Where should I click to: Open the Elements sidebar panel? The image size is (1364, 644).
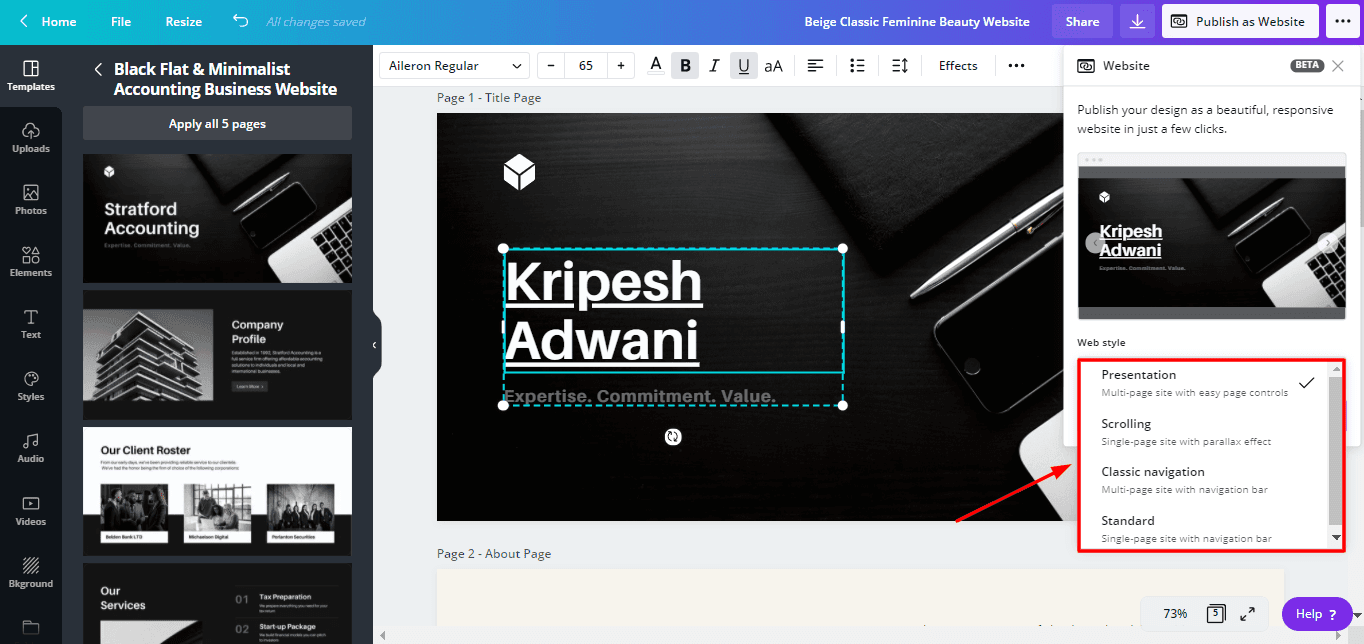tap(31, 262)
